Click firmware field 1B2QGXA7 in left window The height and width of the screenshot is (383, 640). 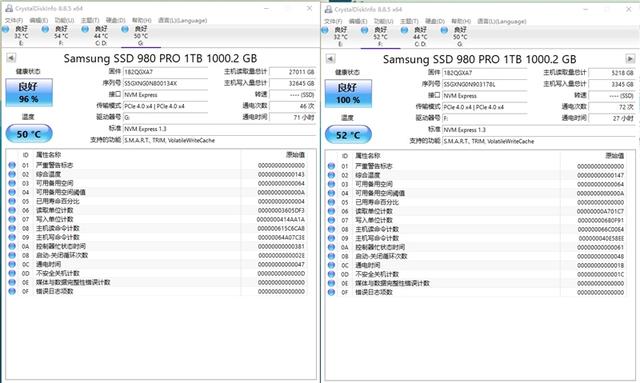point(165,72)
